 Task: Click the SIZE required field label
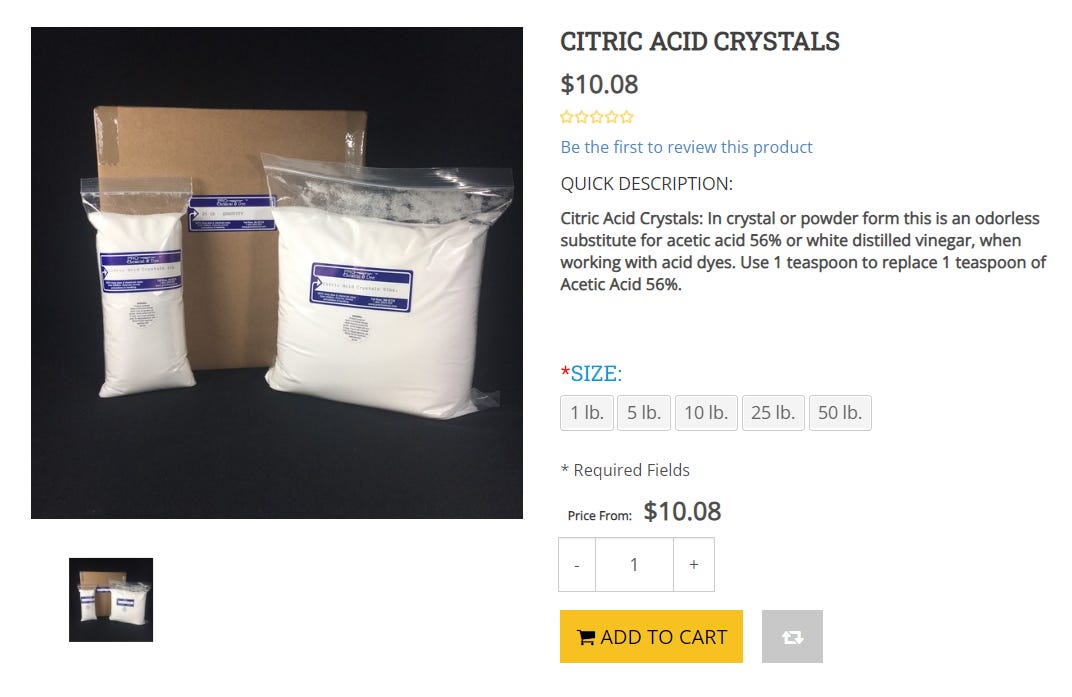pos(595,374)
